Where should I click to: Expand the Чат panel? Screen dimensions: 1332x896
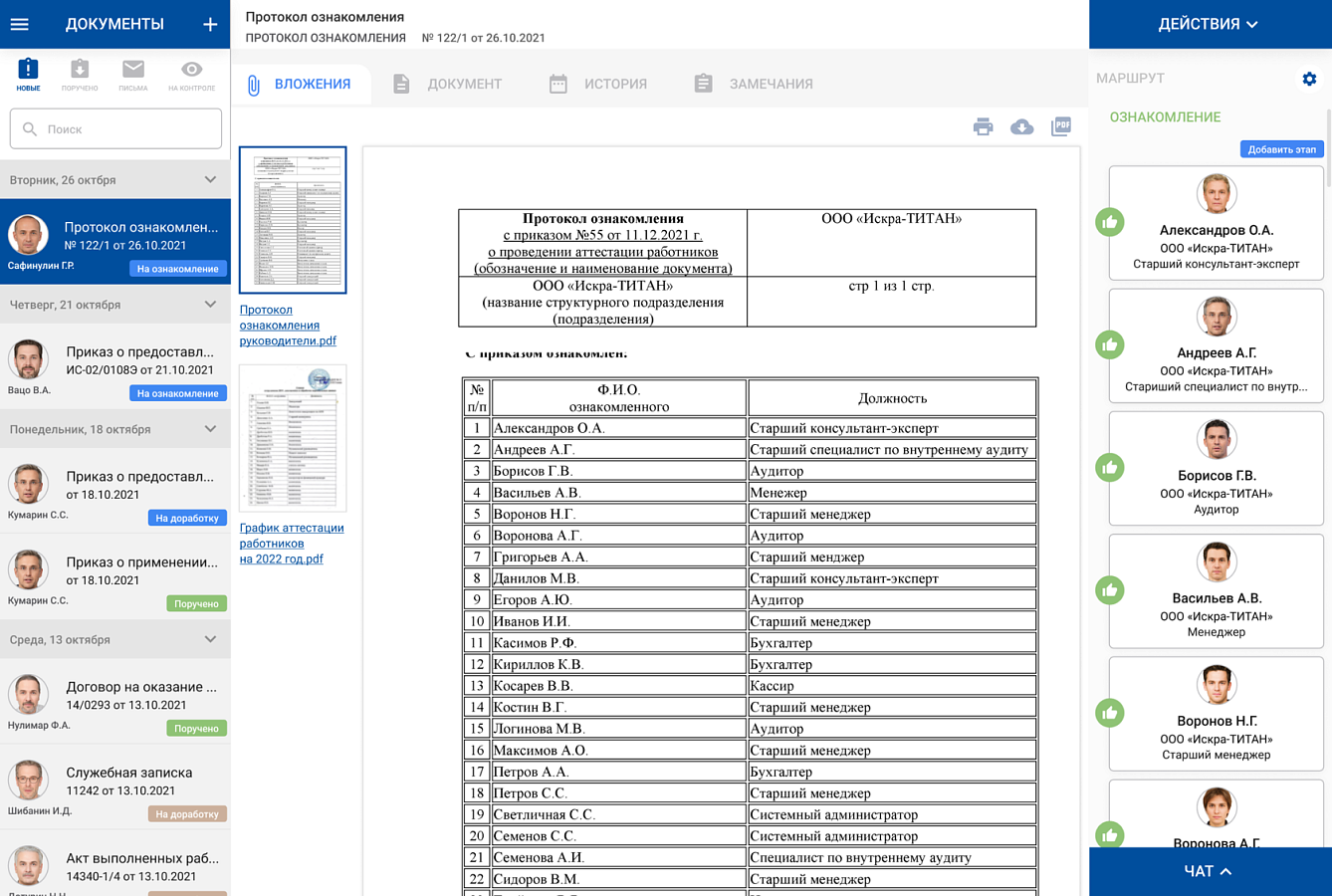click(x=1211, y=871)
